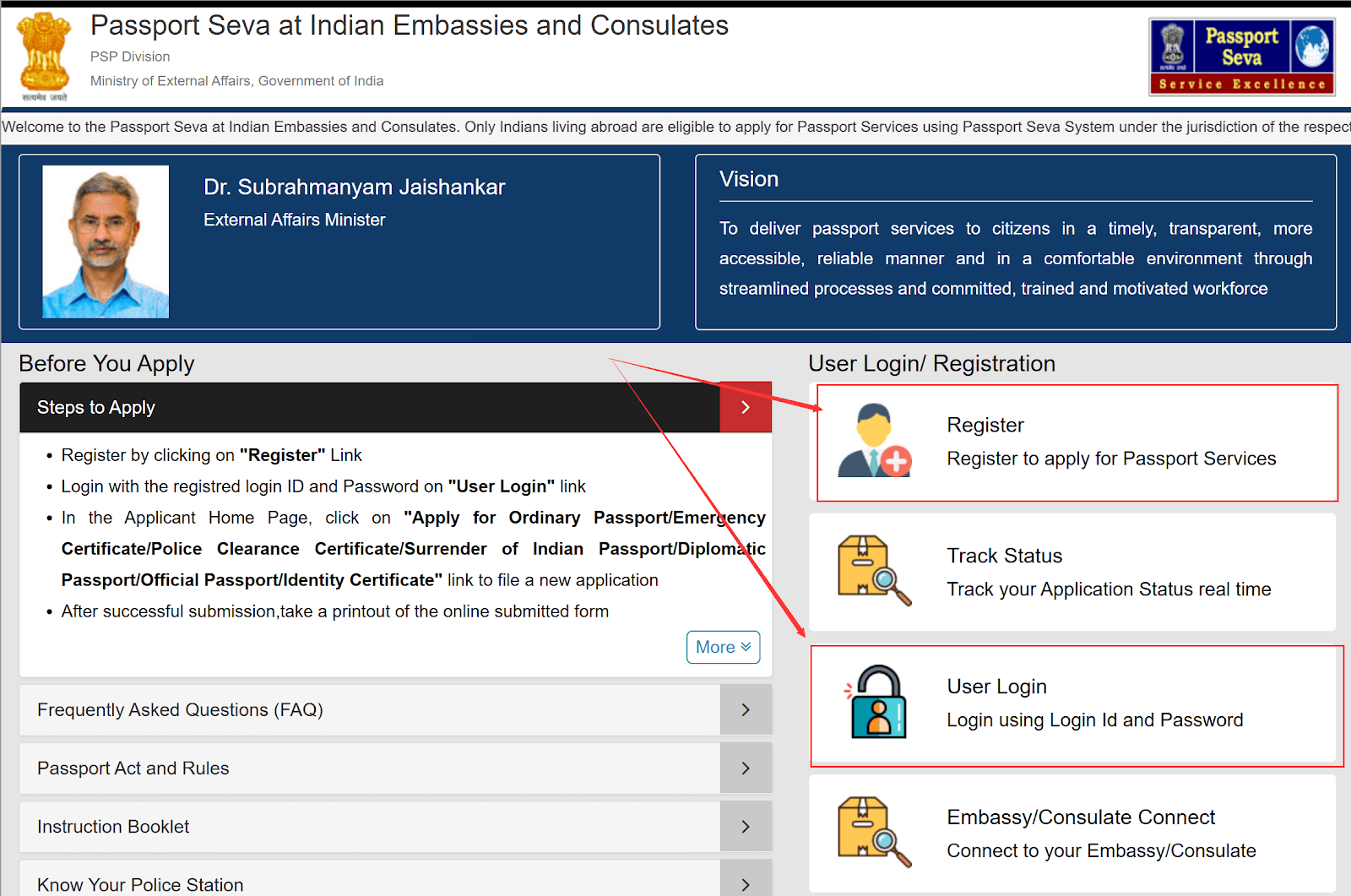Open Embassy/Consulate Connect link
The image size is (1351, 896).
point(1081,817)
